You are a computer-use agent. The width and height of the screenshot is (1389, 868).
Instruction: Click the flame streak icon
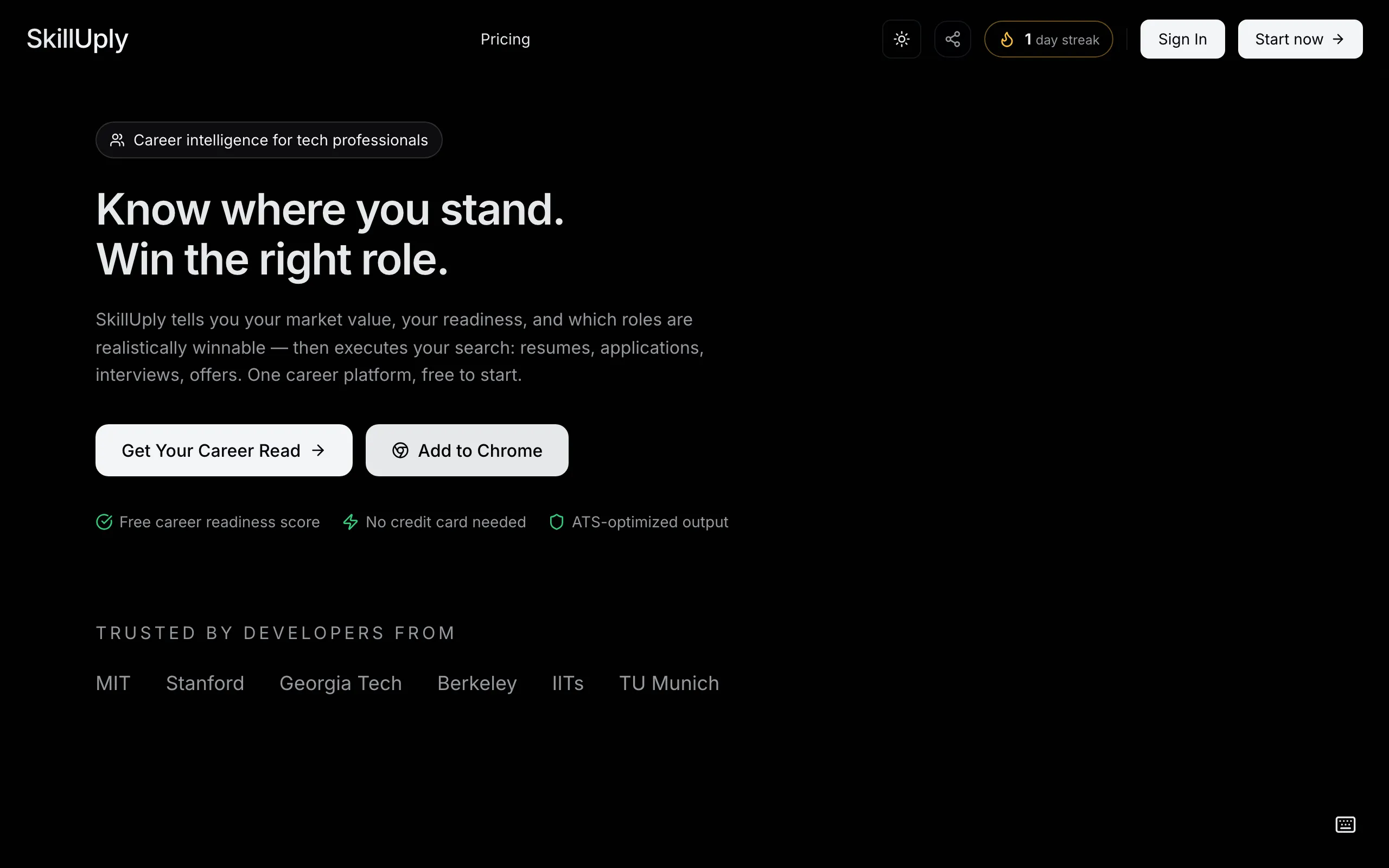click(1006, 40)
